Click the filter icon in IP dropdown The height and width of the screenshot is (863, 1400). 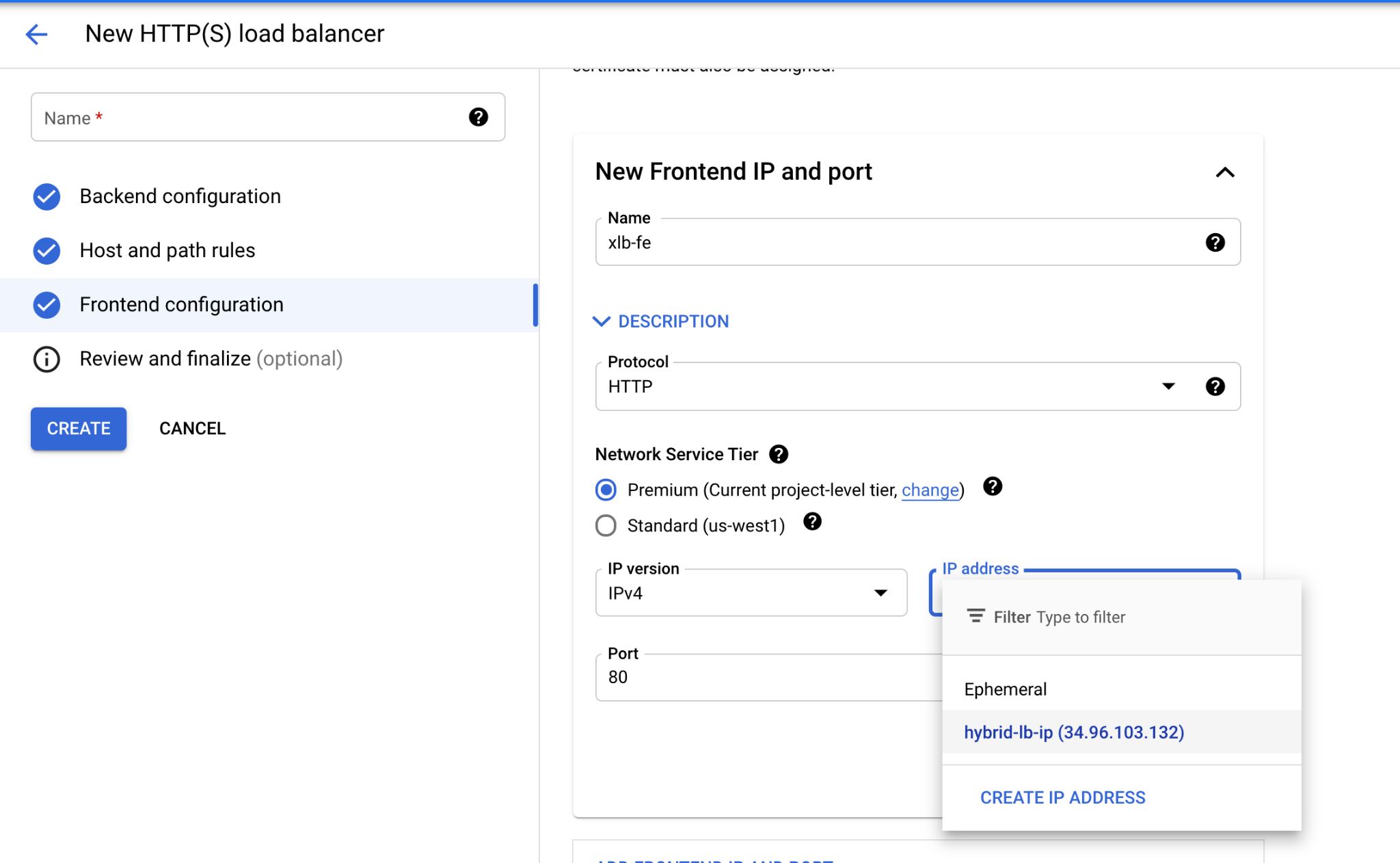[x=975, y=616]
